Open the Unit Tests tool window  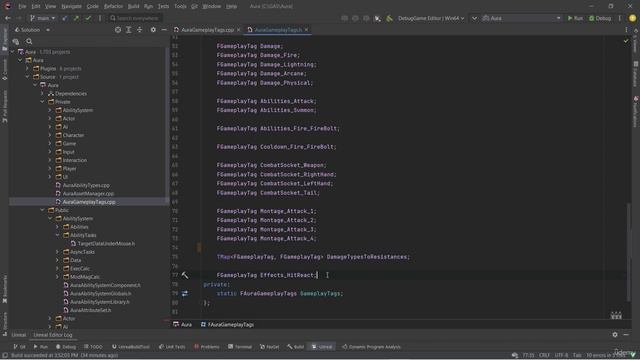pos(172,347)
